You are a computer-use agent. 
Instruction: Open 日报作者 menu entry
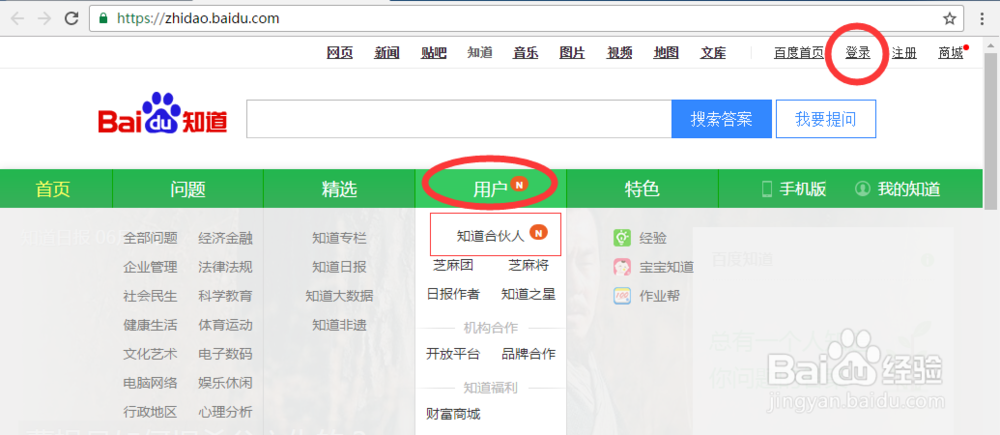(453, 294)
